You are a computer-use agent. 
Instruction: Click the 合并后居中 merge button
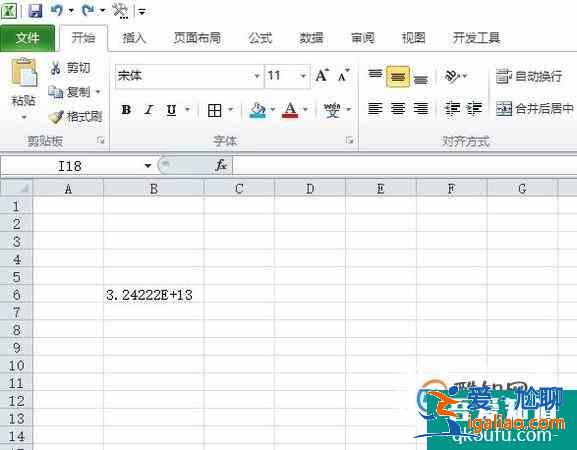[x=534, y=109]
